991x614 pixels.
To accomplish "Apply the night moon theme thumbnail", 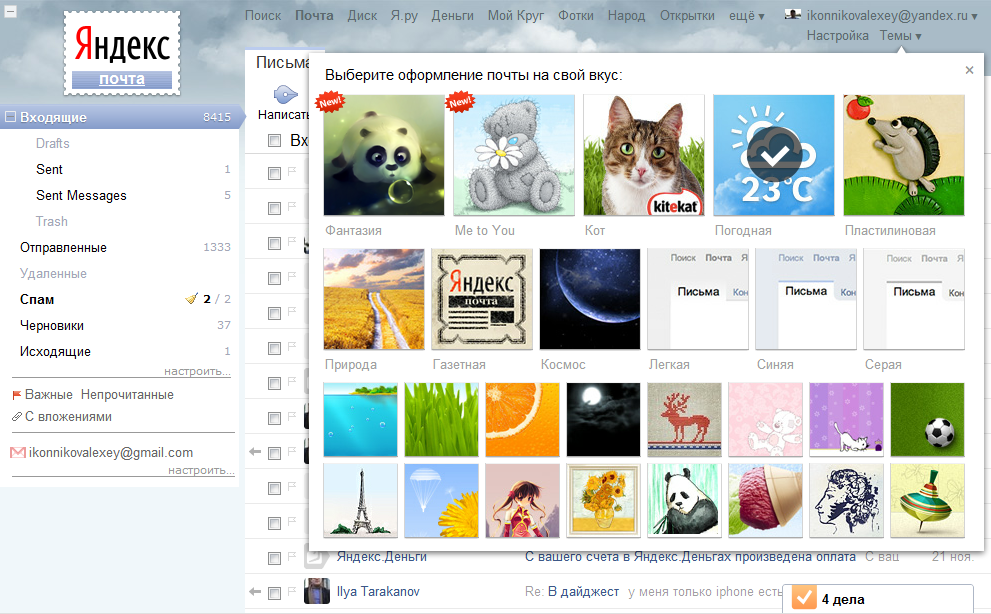I will pos(604,419).
